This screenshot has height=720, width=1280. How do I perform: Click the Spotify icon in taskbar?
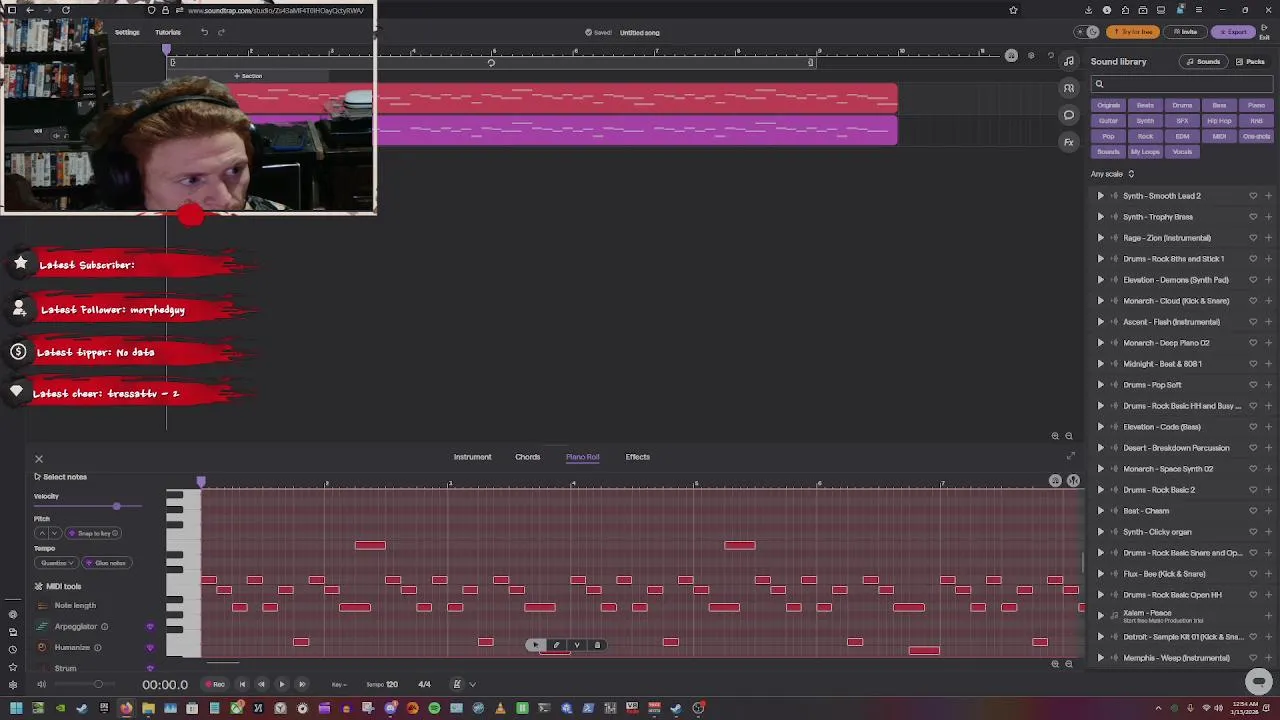434,708
